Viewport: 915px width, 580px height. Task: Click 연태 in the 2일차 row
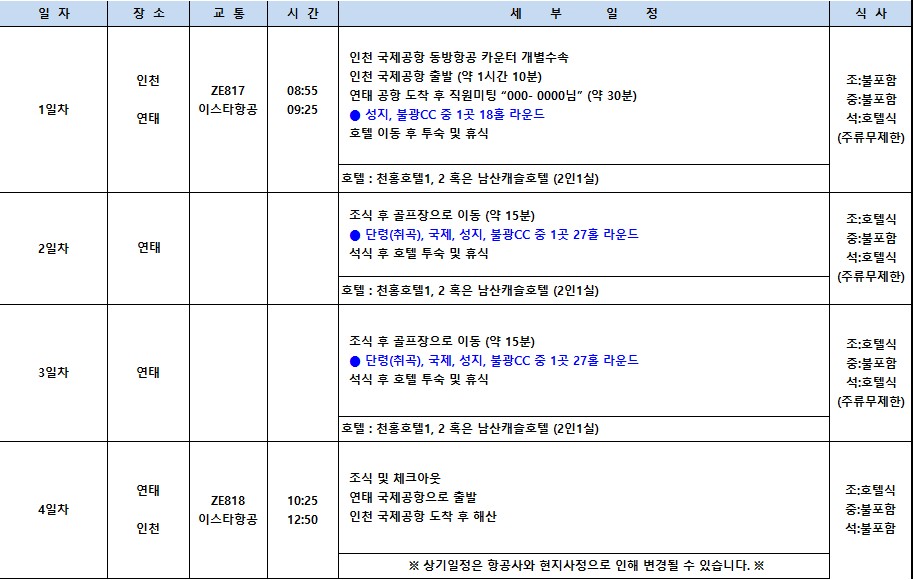(148, 247)
